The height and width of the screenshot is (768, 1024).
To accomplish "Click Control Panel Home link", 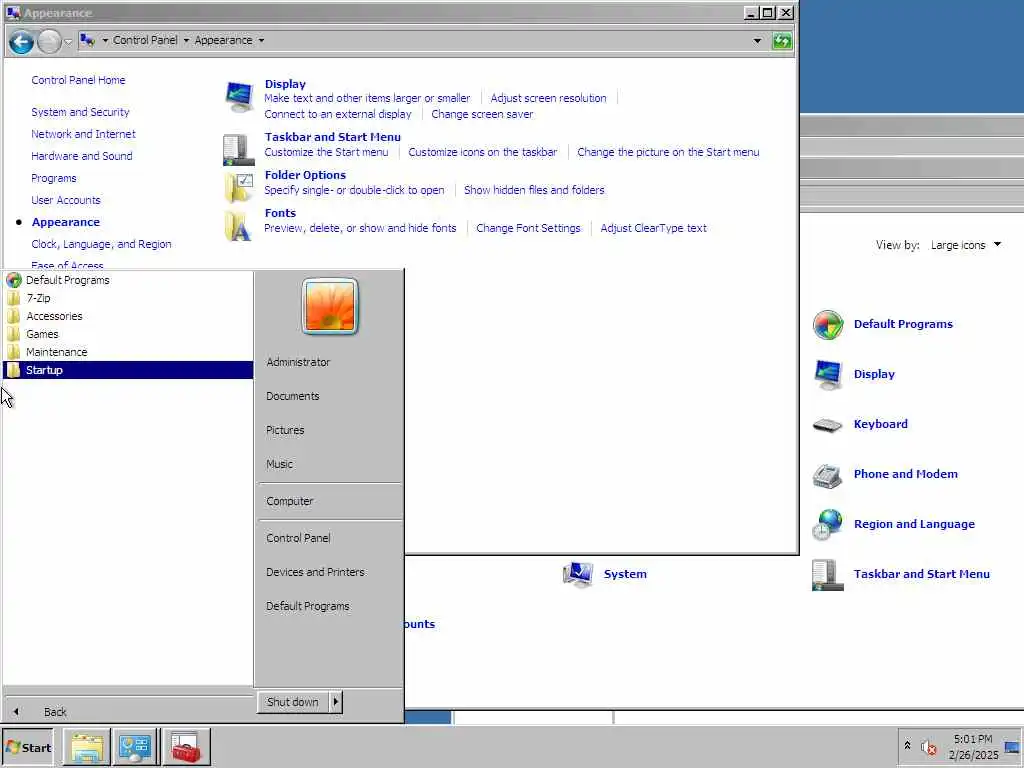I will pyautogui.click(x=78, y=80).
